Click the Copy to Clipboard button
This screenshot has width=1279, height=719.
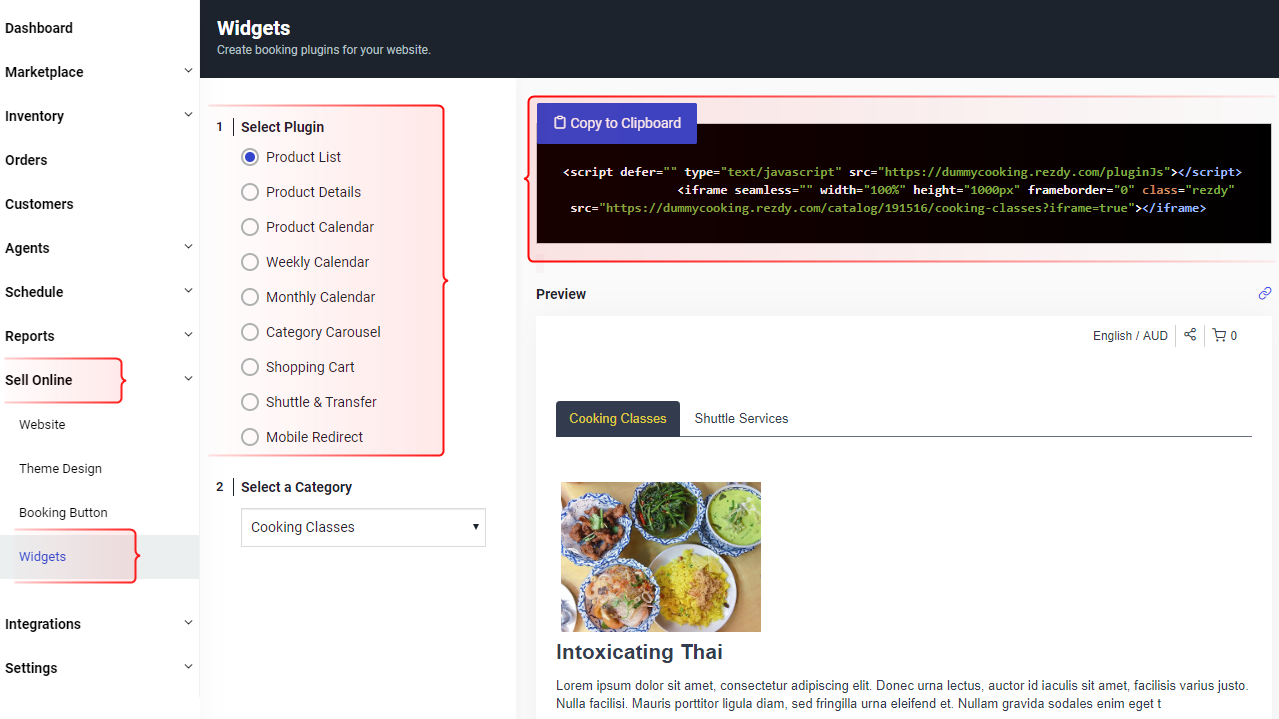click(617, 123)
